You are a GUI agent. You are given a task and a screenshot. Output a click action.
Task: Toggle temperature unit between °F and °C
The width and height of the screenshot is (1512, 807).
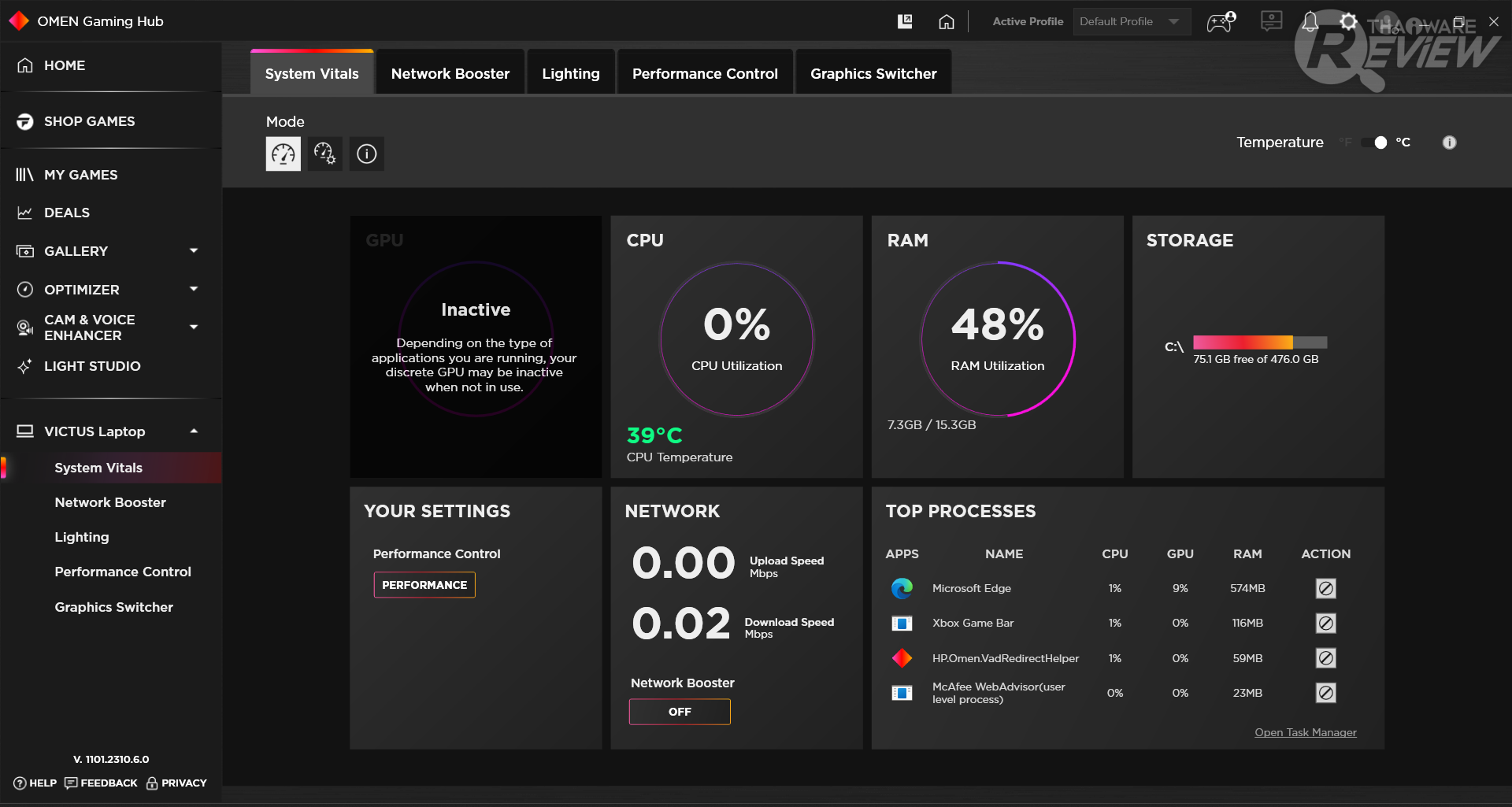tap(1374, 143)
